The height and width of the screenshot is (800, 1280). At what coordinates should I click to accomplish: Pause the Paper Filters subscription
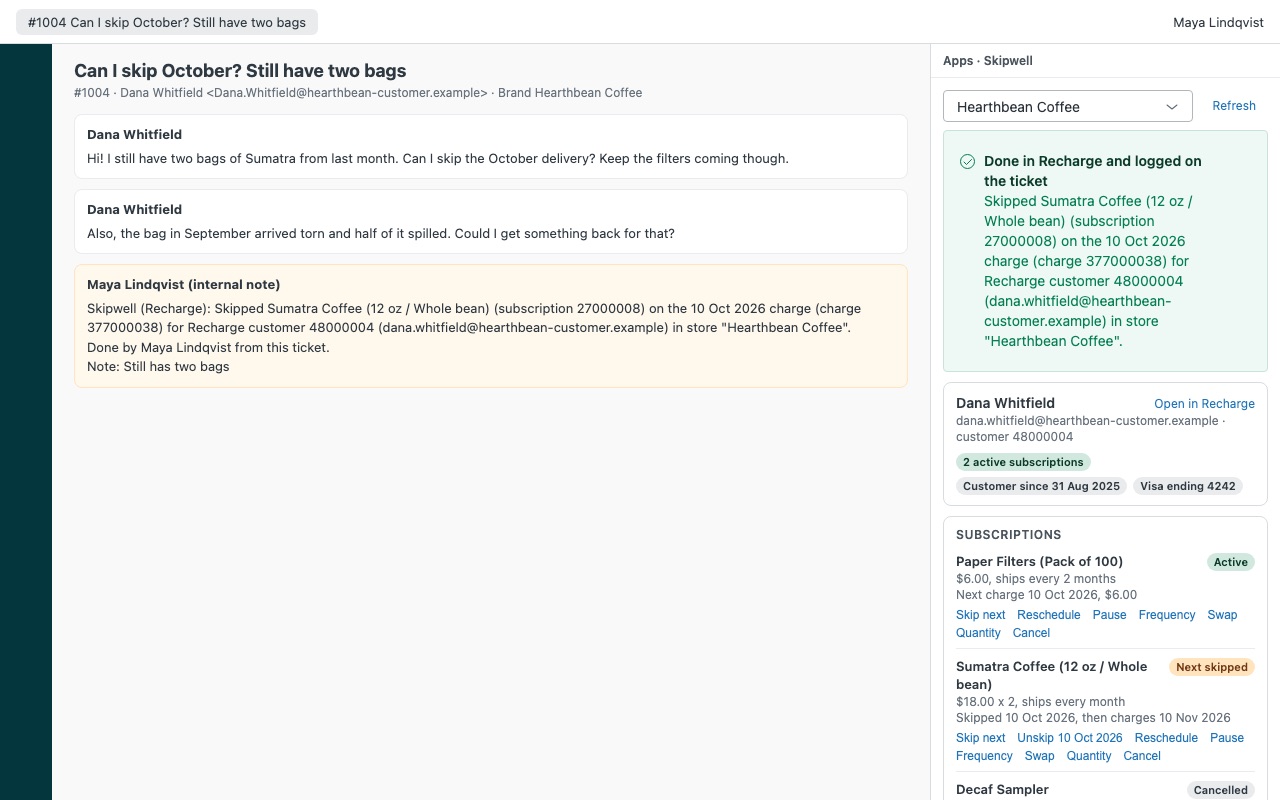coord(1109,615)
